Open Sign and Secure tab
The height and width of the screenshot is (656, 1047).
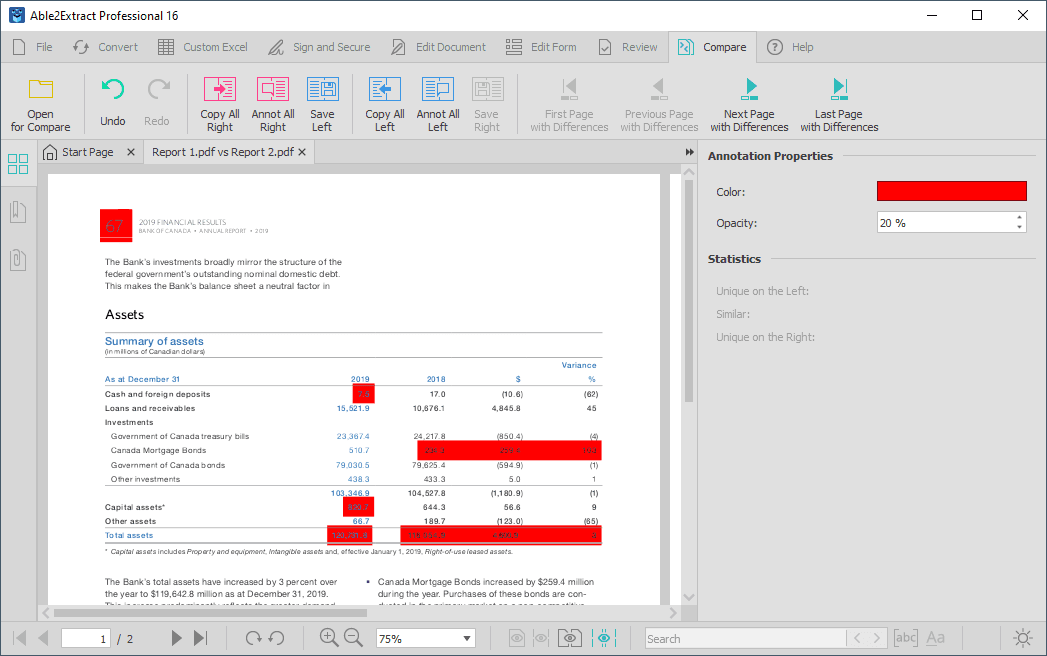tap(319, 47)
